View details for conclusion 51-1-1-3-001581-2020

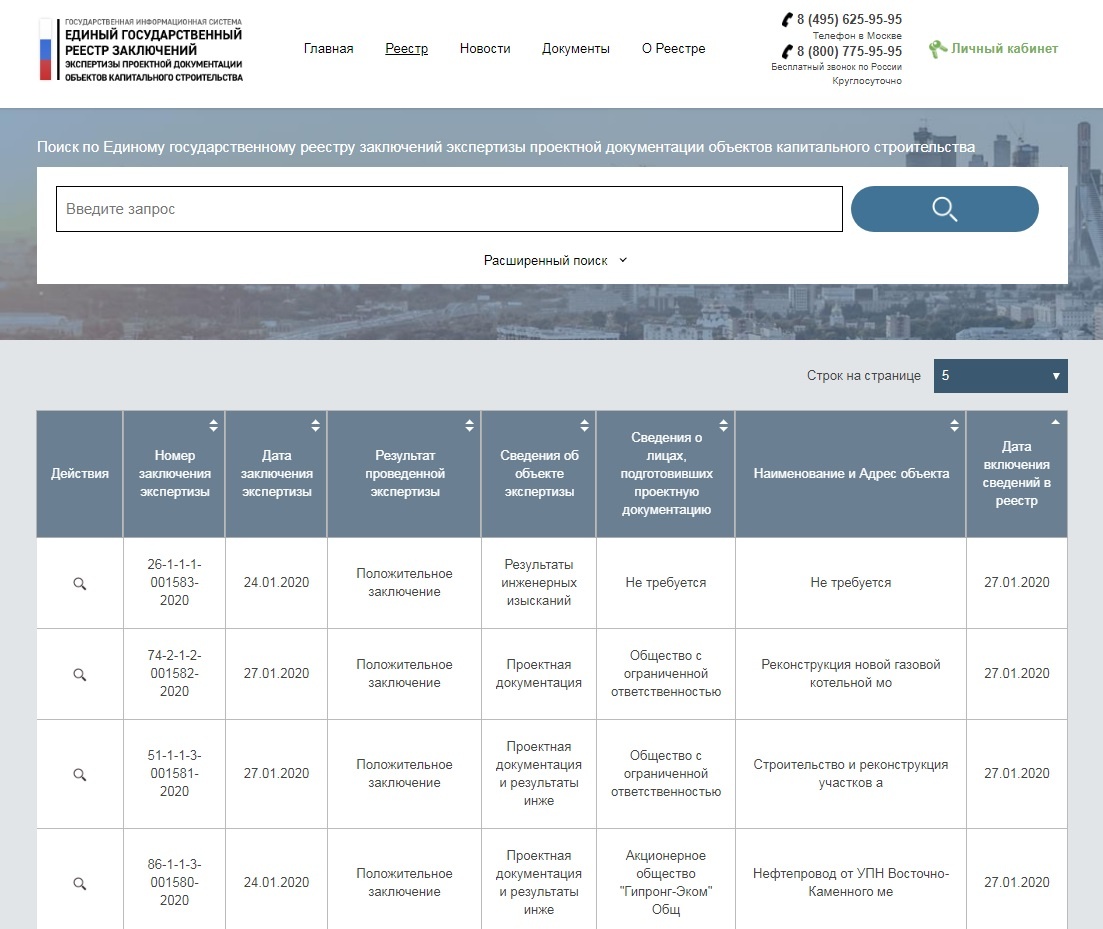click(x=79, y=774)
